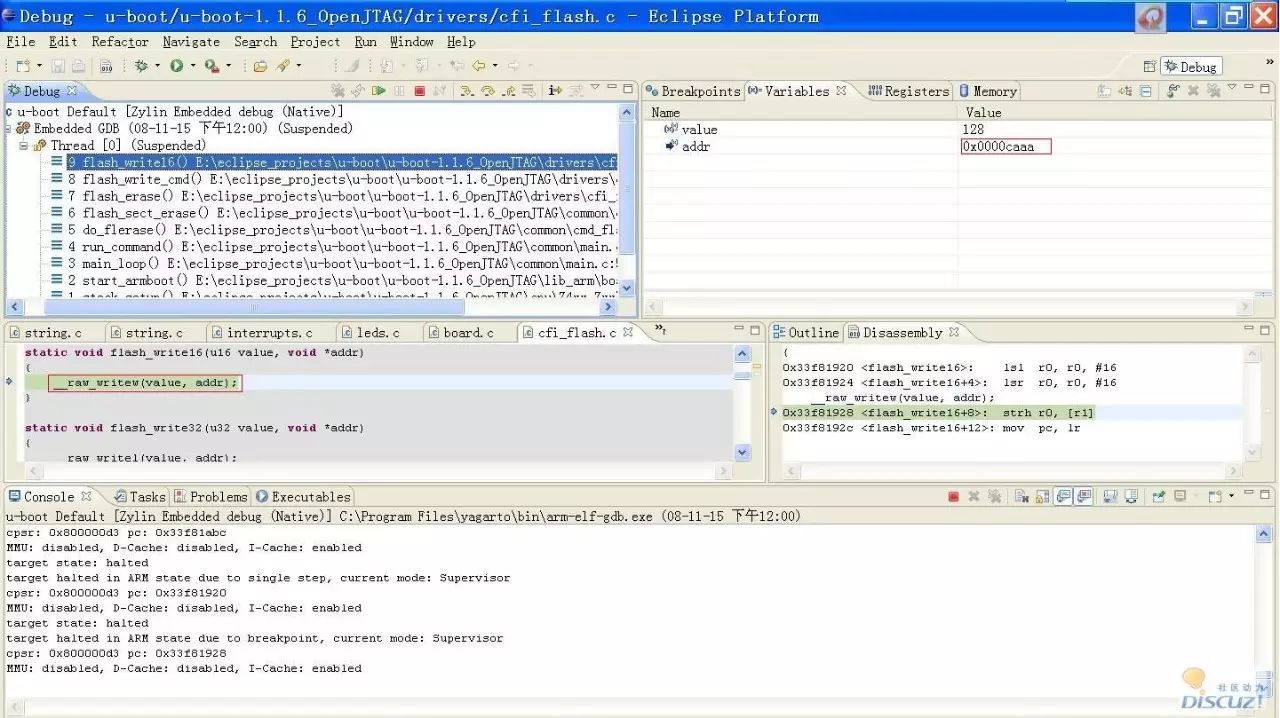Collapse all variables in Variables view
Viewport: 1280px width, 718px height.
pyautogui.click(x=1146, y=91)
